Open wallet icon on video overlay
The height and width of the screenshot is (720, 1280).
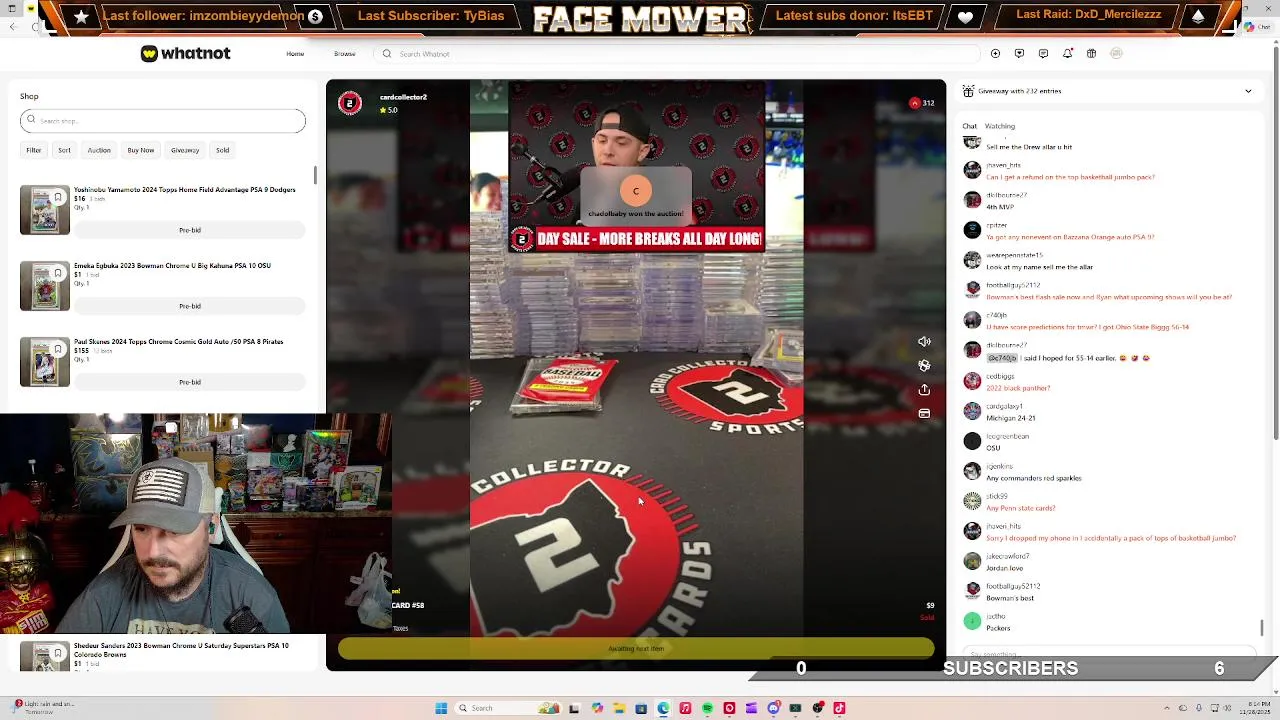924,414
